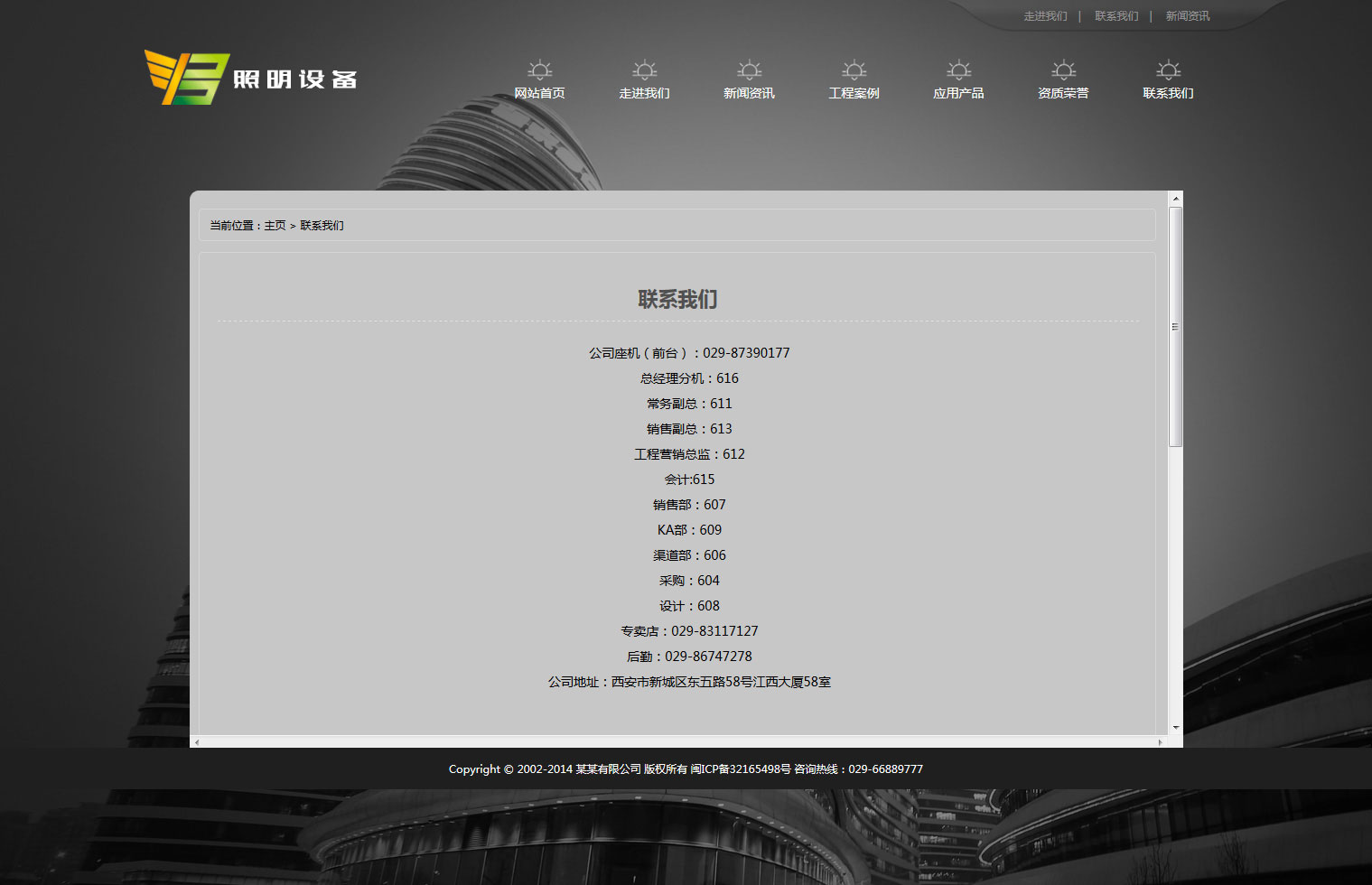This screenshot has height=885, width=1372.
Task: Click the lamp icon above 走进我们
Action: click(644, 70)
